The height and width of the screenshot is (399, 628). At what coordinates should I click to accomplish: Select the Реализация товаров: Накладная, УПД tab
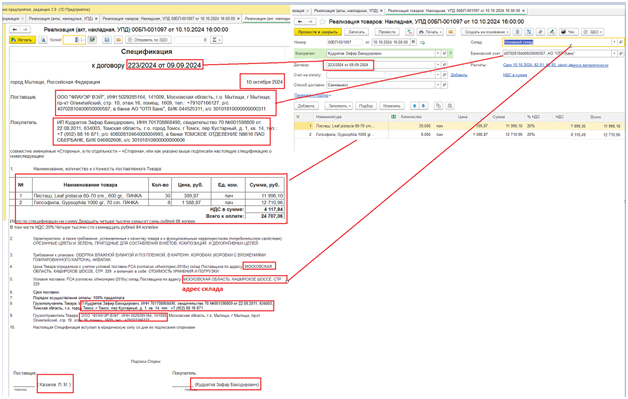455,10
